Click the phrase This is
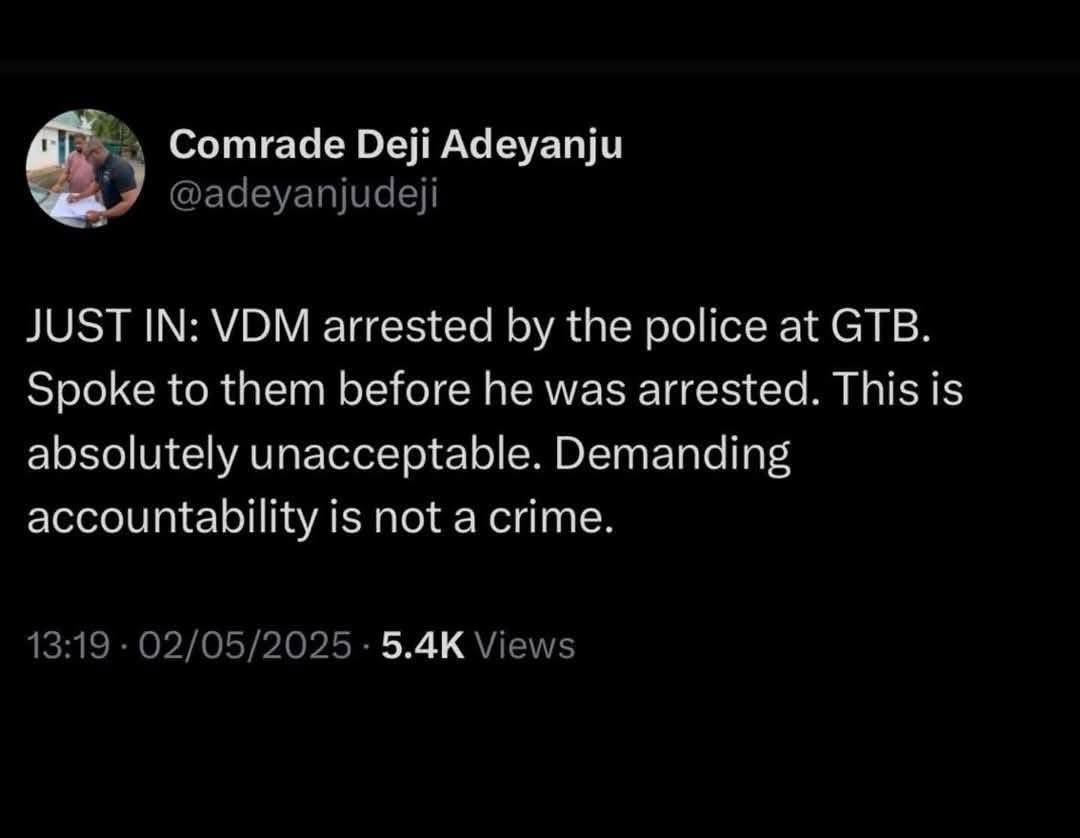 (897, 390)
